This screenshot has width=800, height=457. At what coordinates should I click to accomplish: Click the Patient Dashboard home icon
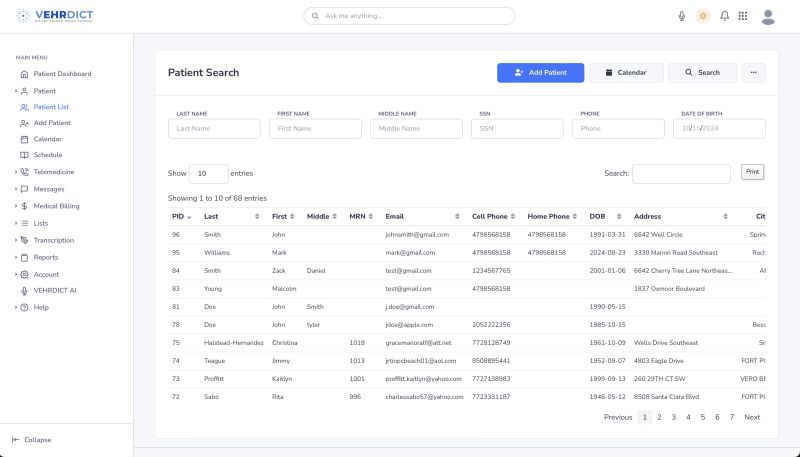coord(24,74)
